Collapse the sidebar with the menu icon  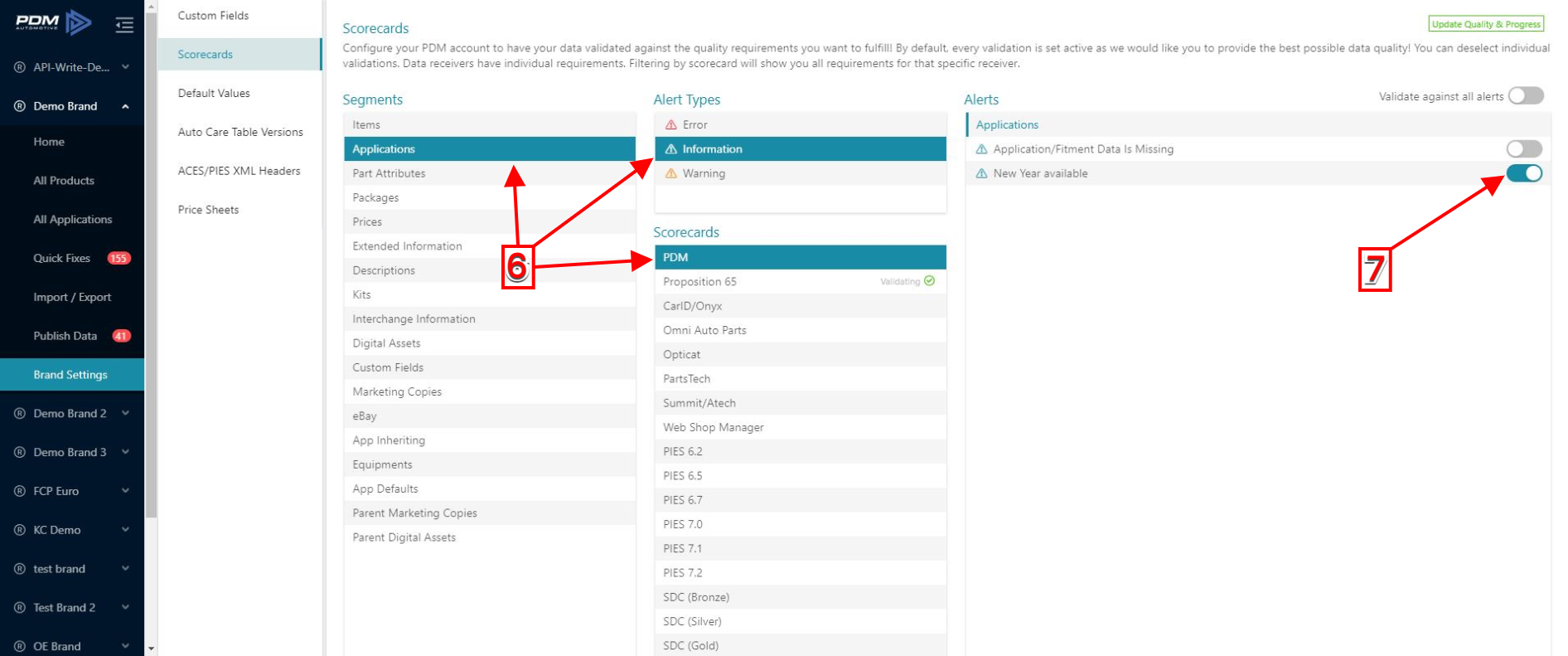pos(124,25)
